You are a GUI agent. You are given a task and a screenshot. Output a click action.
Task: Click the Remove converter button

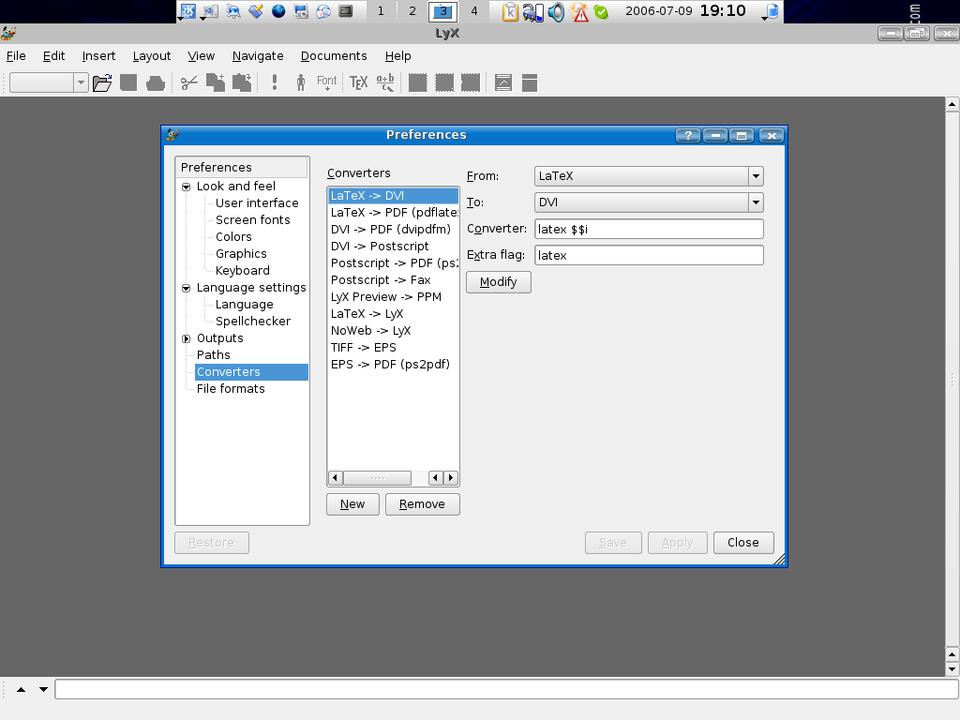pyautogui.click(x=422, y=504)
